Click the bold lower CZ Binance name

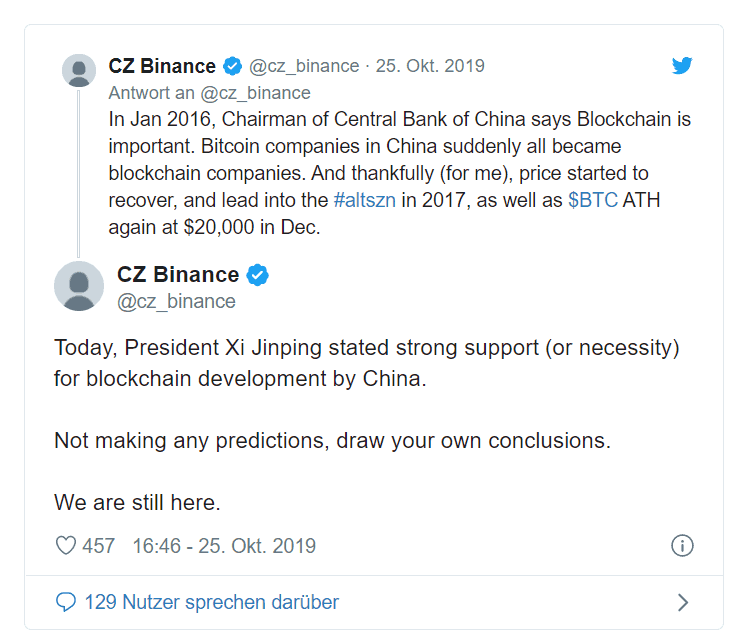(178, 274)
